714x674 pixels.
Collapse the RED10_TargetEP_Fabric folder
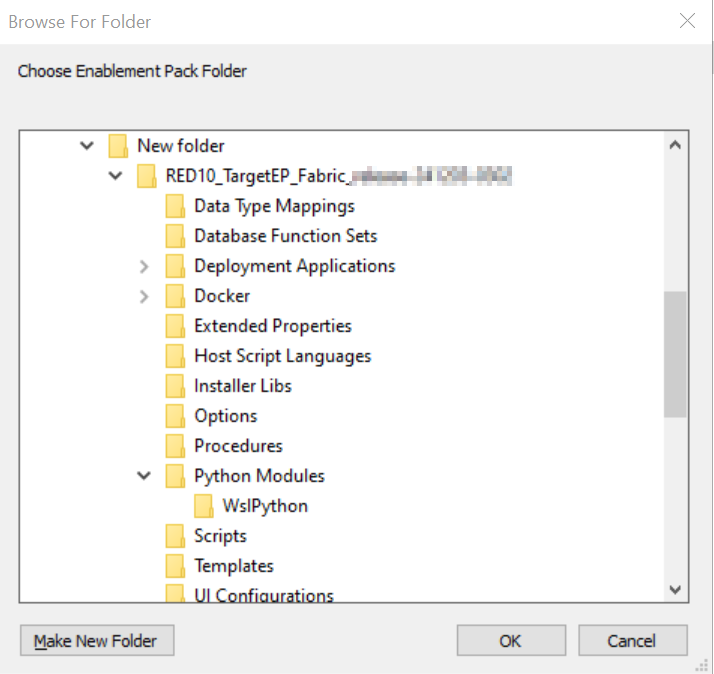[x=115, y=176]
